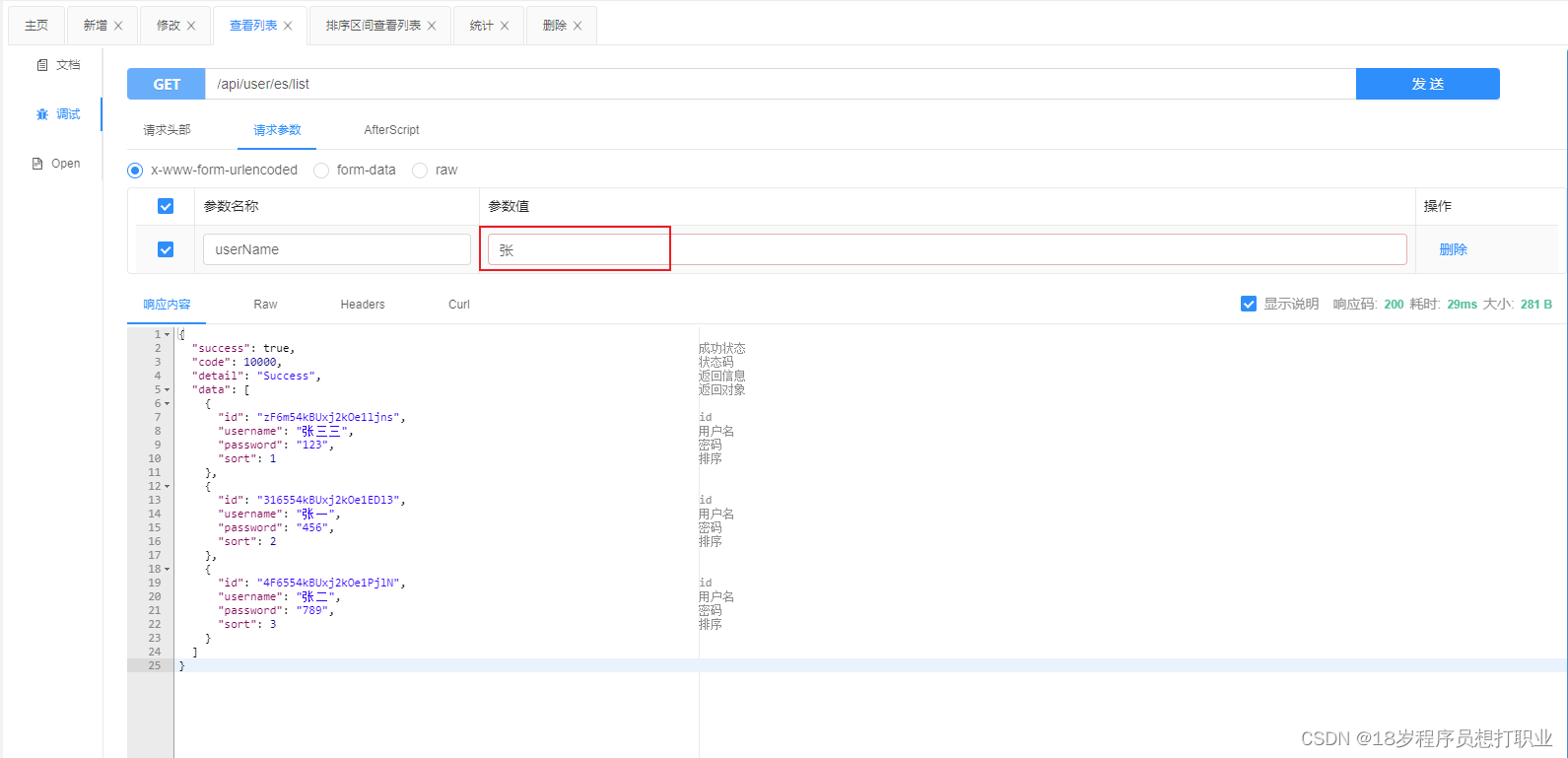Collapse the first object fold at line 6
Viewport: 1568px width, 758px height.
[x=168, y=404]
